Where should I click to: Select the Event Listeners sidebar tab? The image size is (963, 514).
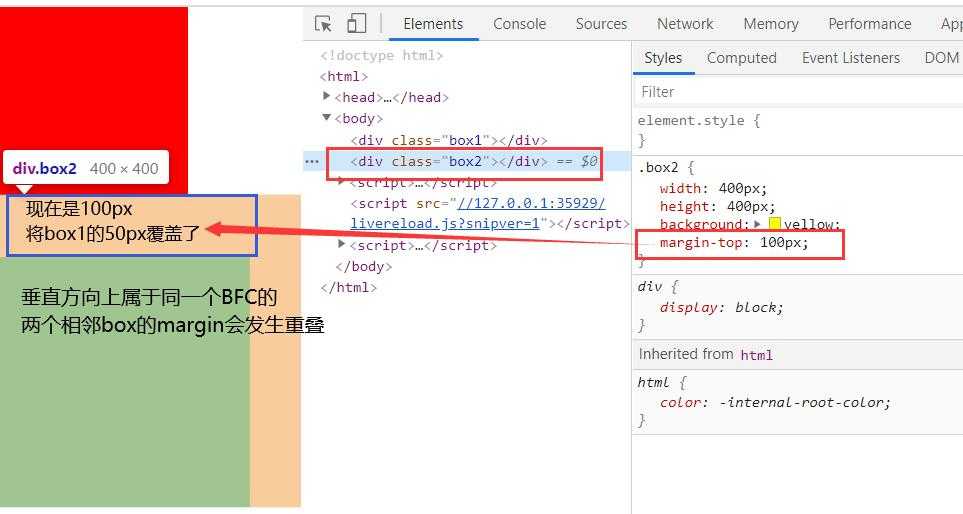click(x=851, y=58)
